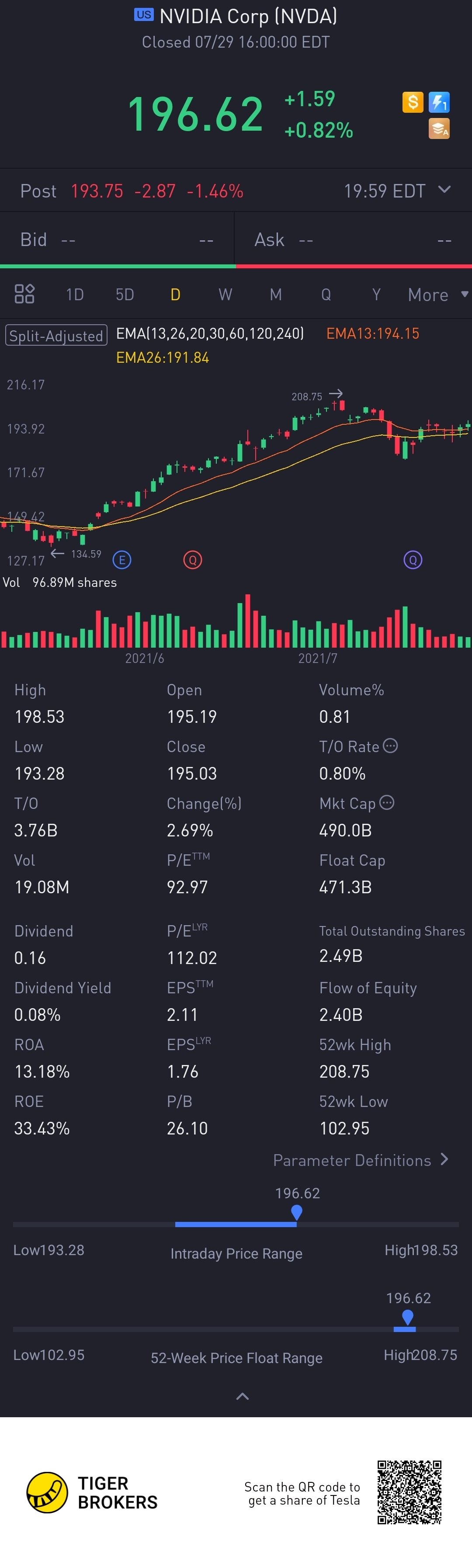Screen dimensions: 472x1568
Task: Tap the Tesla share QR code
Action: click(409, 1491)
